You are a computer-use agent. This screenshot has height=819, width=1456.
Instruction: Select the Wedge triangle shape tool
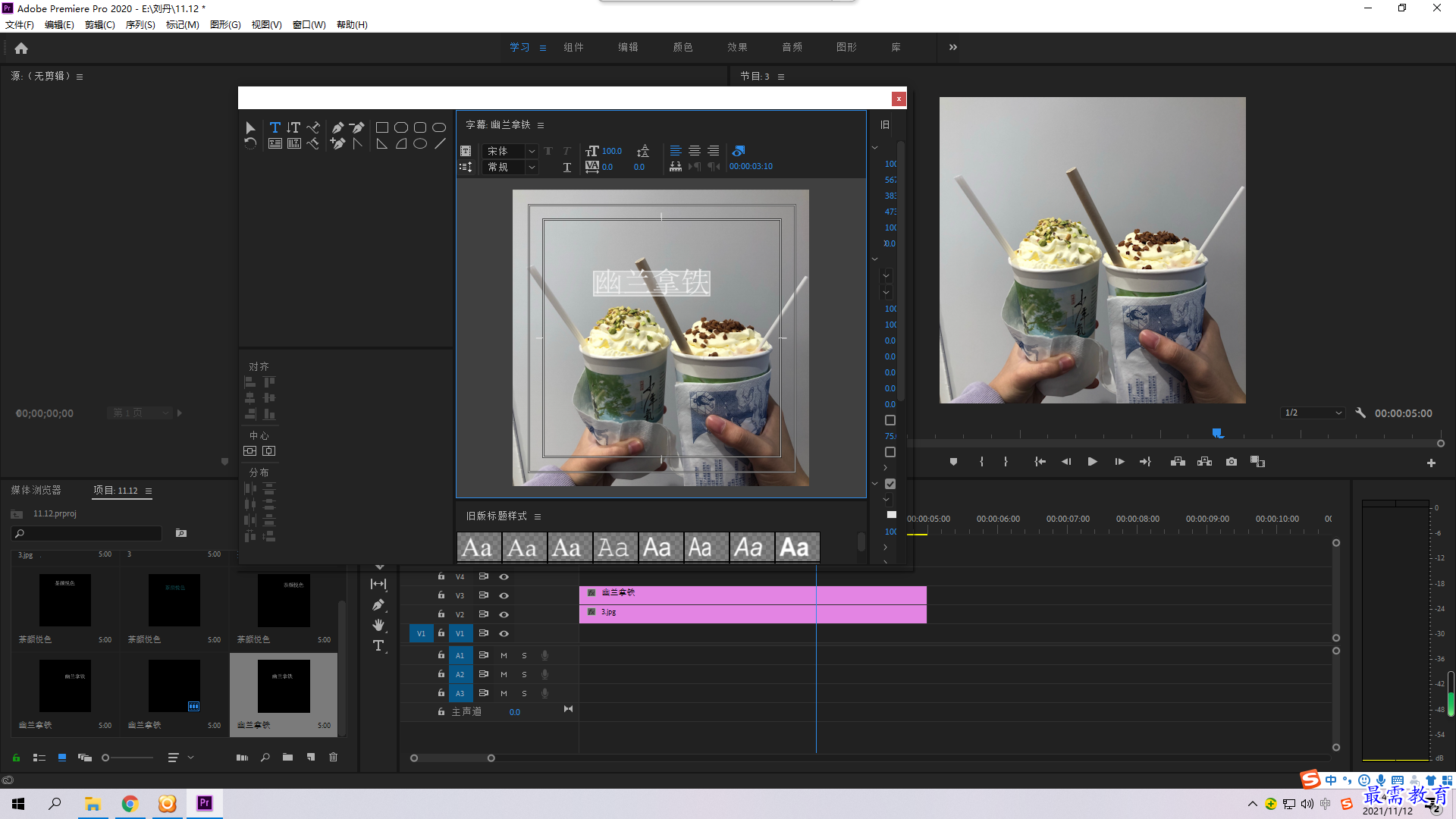pos(382,143)
